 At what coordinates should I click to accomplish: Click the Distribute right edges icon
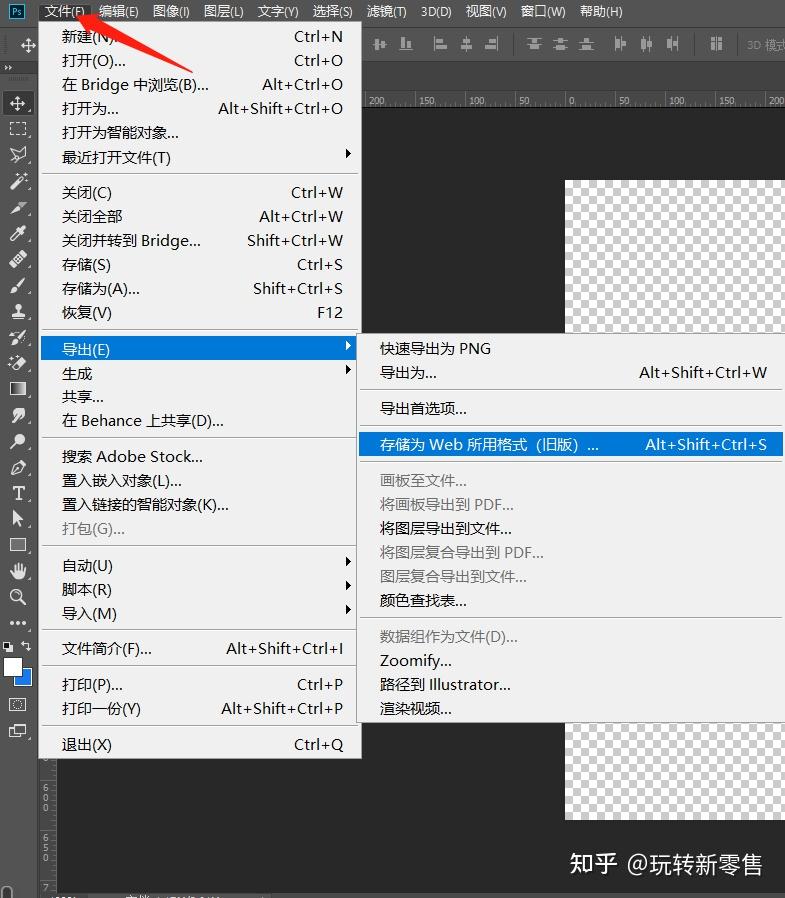click(672, 44)
